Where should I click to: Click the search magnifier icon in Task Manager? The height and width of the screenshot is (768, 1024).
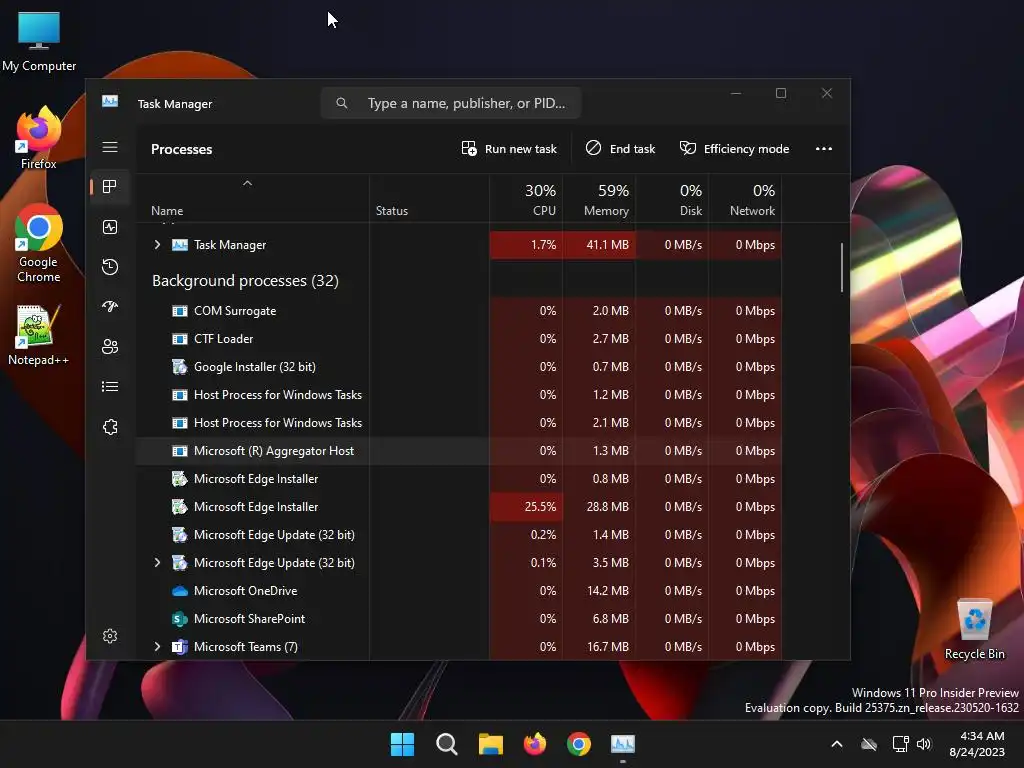[x=342, y=103]
